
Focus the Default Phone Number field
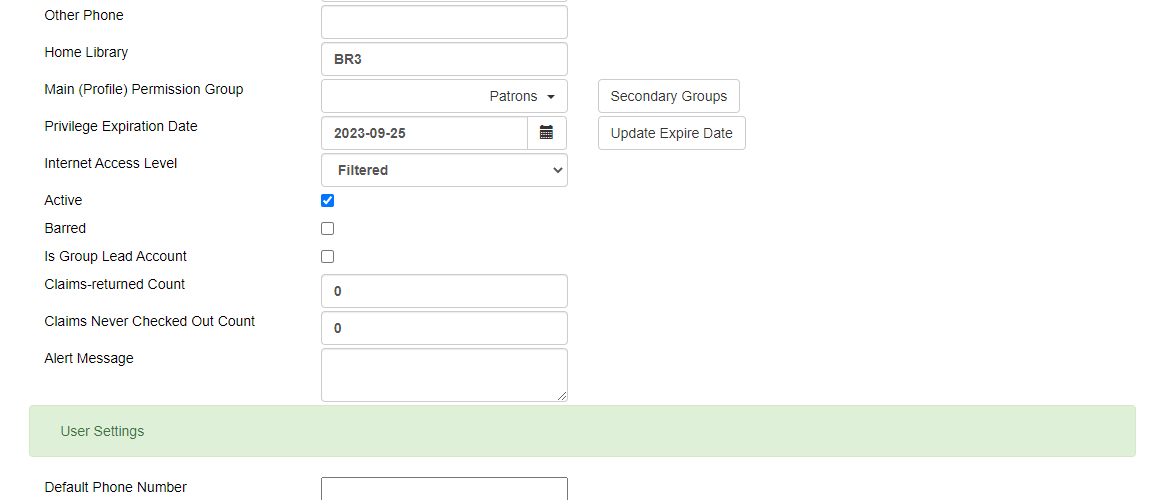coord(444,489)
